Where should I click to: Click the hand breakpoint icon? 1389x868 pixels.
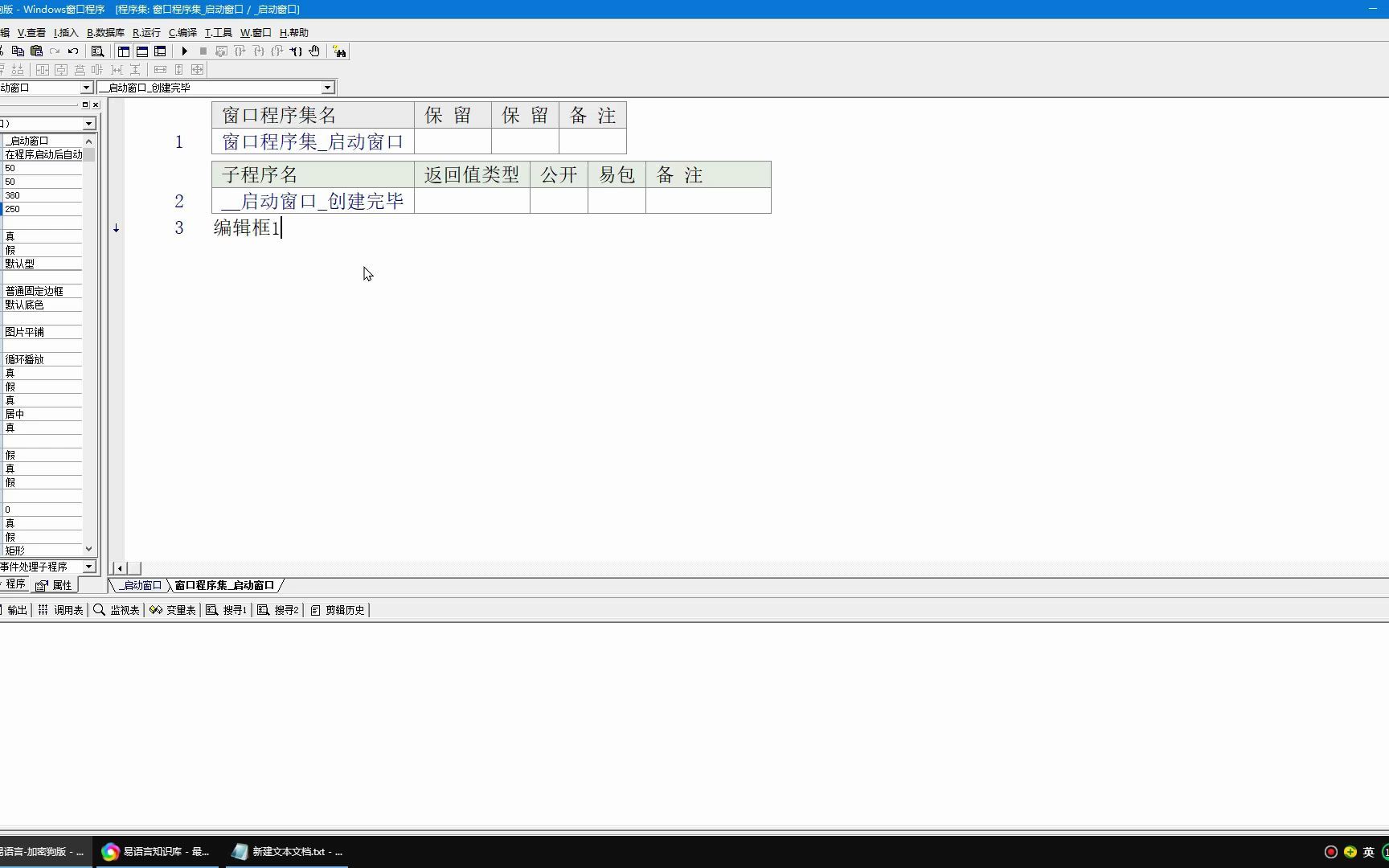[x=314, y=51]
